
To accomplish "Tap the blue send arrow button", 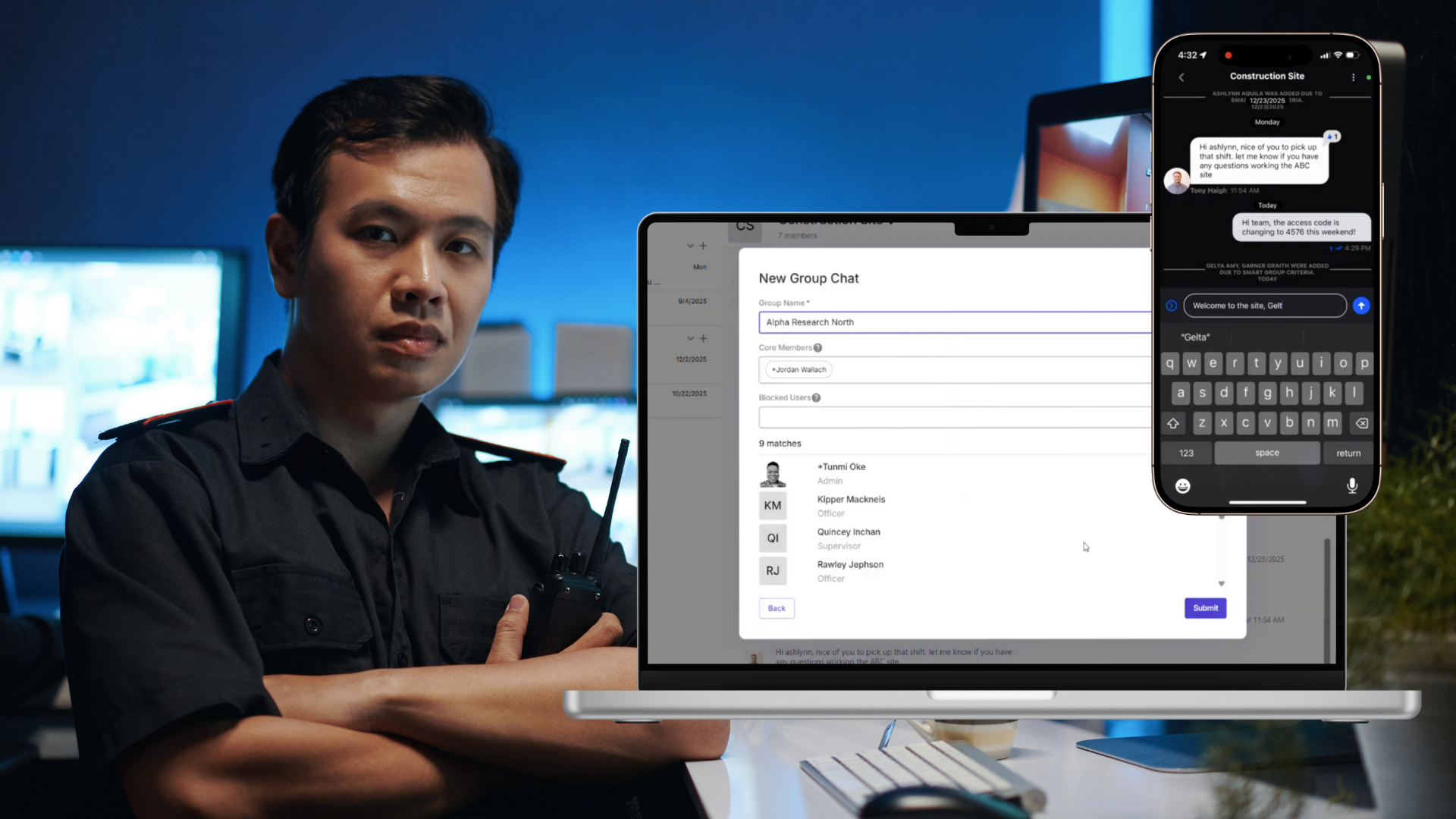I will pos(1361,306).
